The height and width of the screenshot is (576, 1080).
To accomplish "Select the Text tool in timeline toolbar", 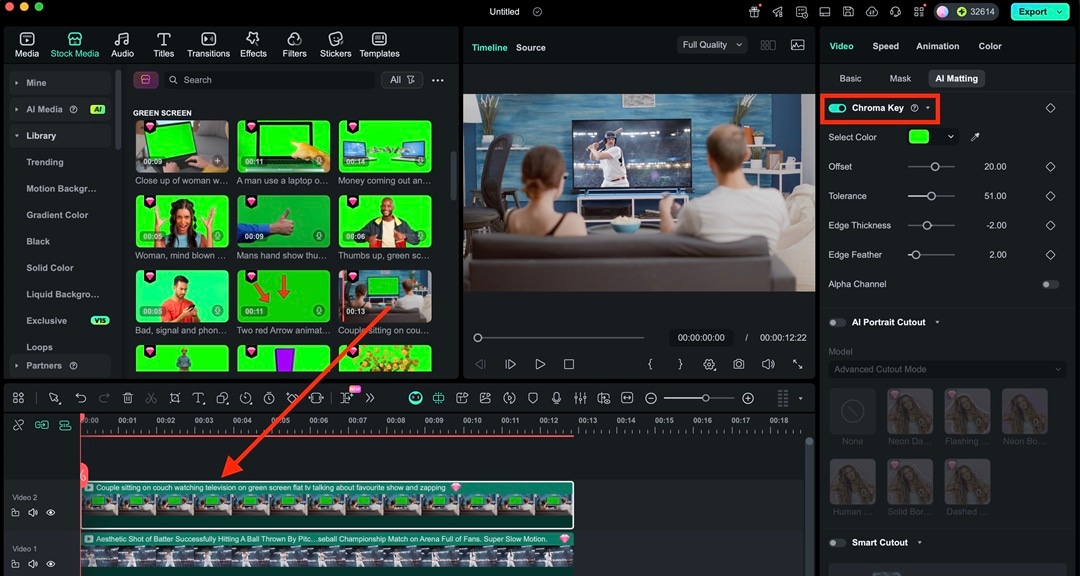I will point(198,398).
